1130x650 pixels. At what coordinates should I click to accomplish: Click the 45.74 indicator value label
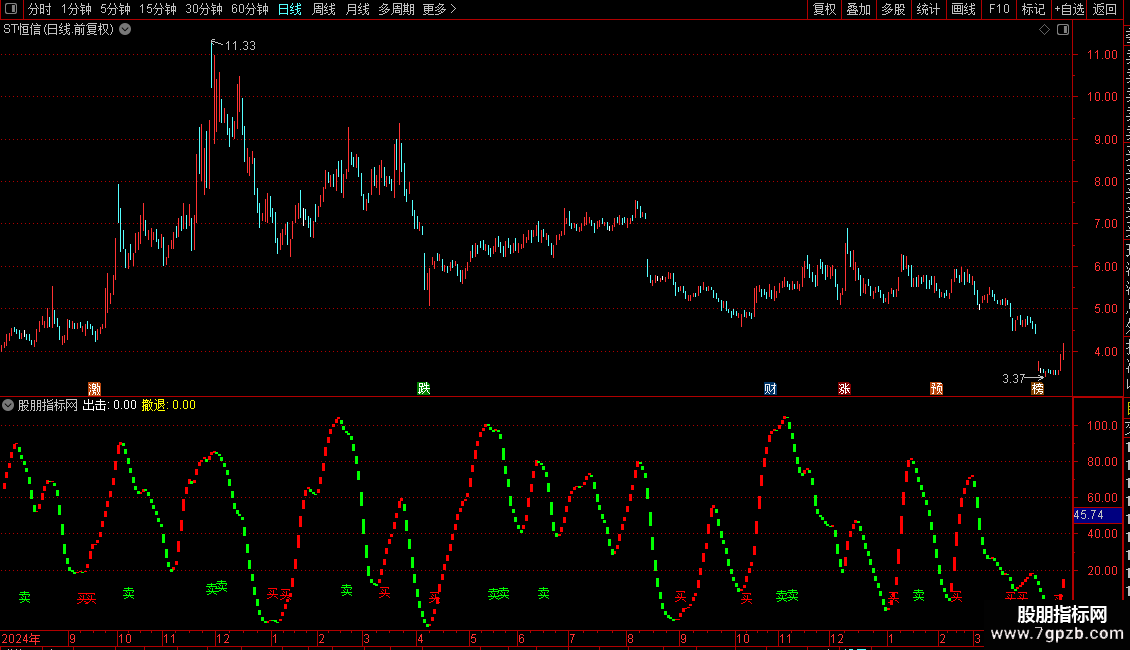click(1089, 515)
